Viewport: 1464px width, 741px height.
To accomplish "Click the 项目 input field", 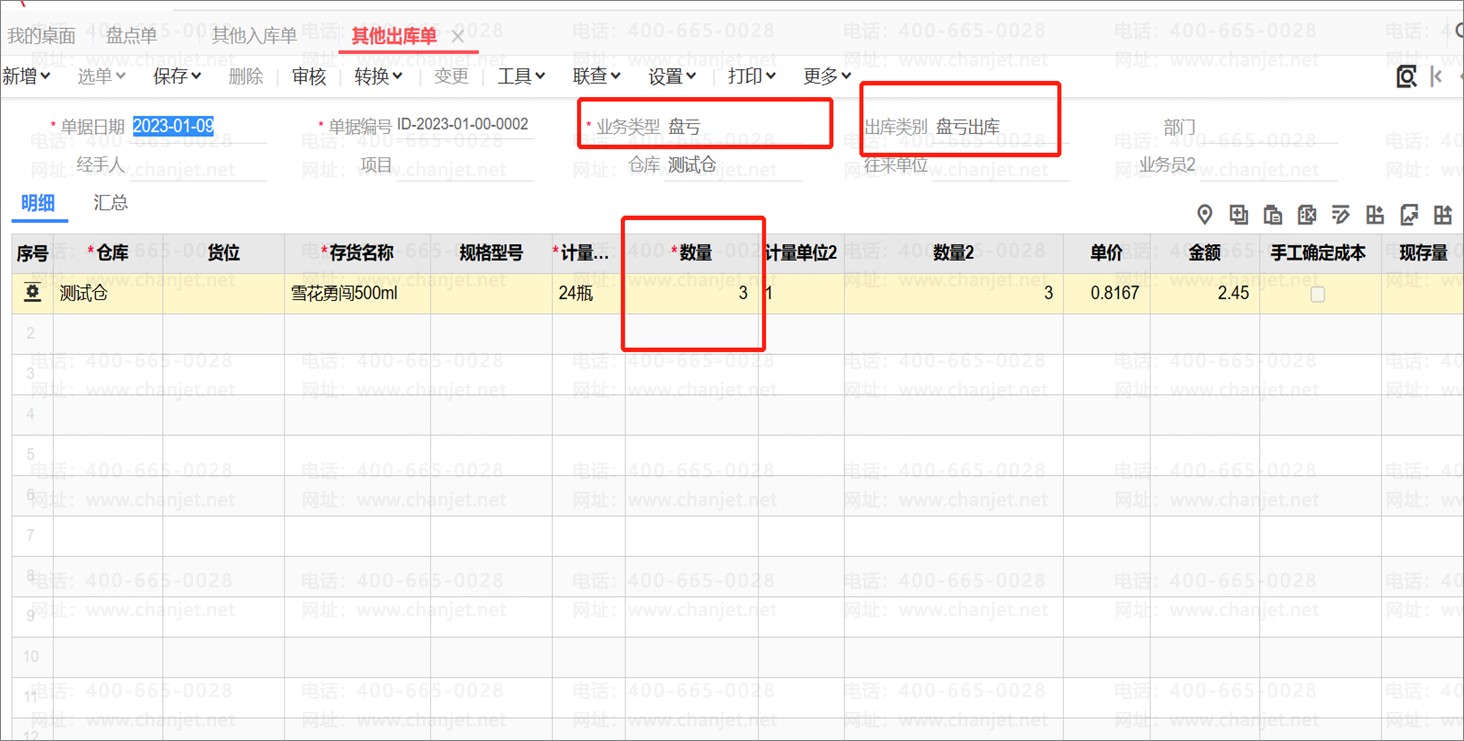I will click(467, 165).
